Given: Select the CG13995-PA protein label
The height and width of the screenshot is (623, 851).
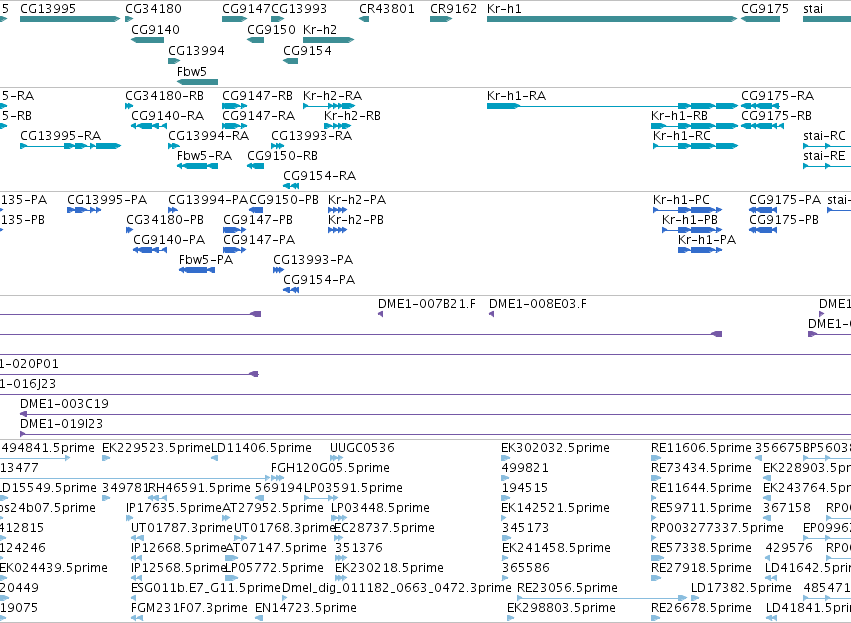Looking at the screenshot, I should 107,200.
